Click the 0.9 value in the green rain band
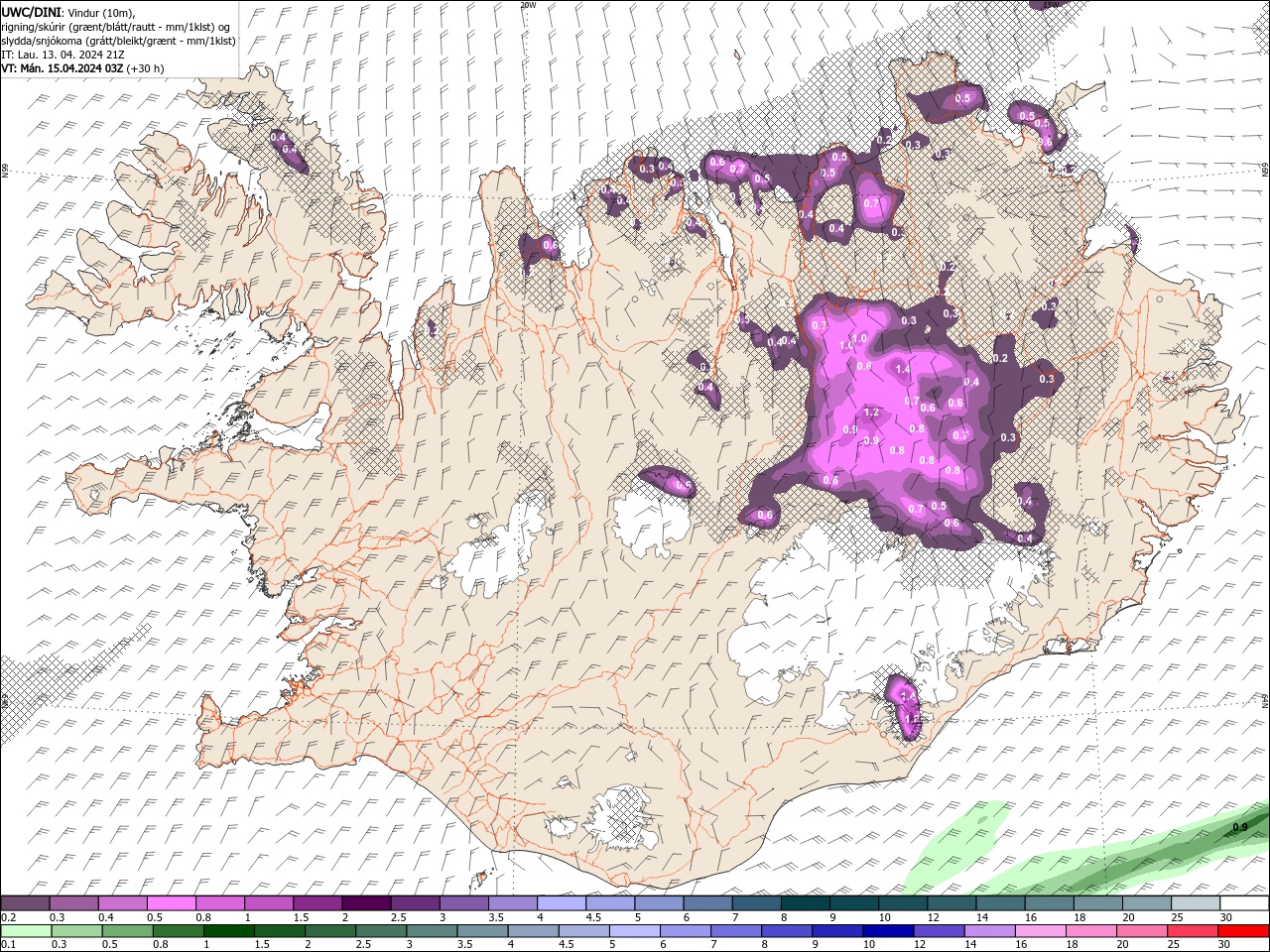Viewport: 1270px width, 952px height. (x=1240, y=827)
